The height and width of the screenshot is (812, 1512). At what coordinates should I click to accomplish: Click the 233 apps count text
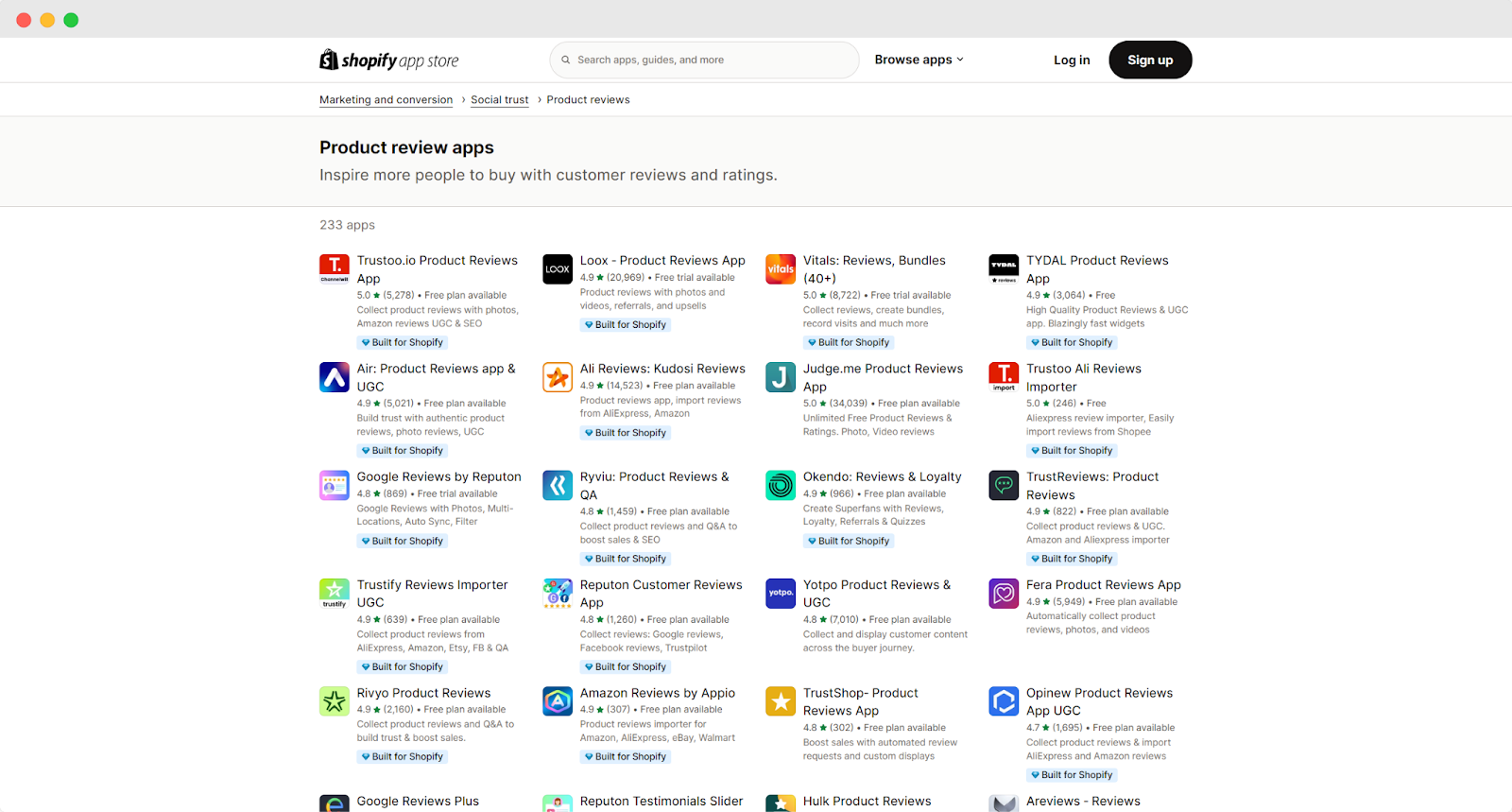[x=347, y=225]
